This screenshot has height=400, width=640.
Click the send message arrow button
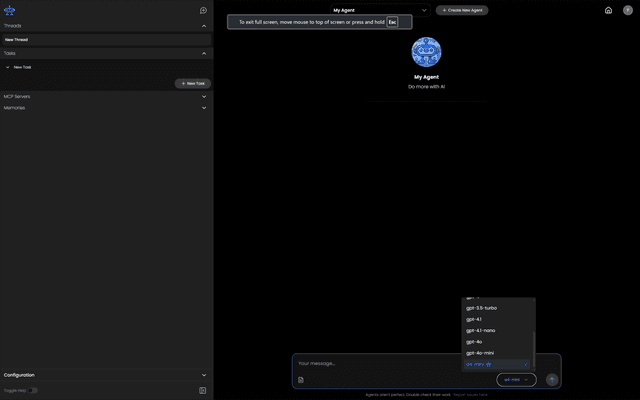tap(551, 380)
